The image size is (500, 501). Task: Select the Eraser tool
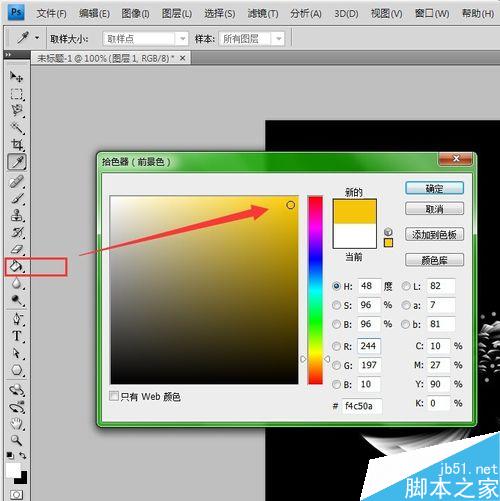pos(17,249)
